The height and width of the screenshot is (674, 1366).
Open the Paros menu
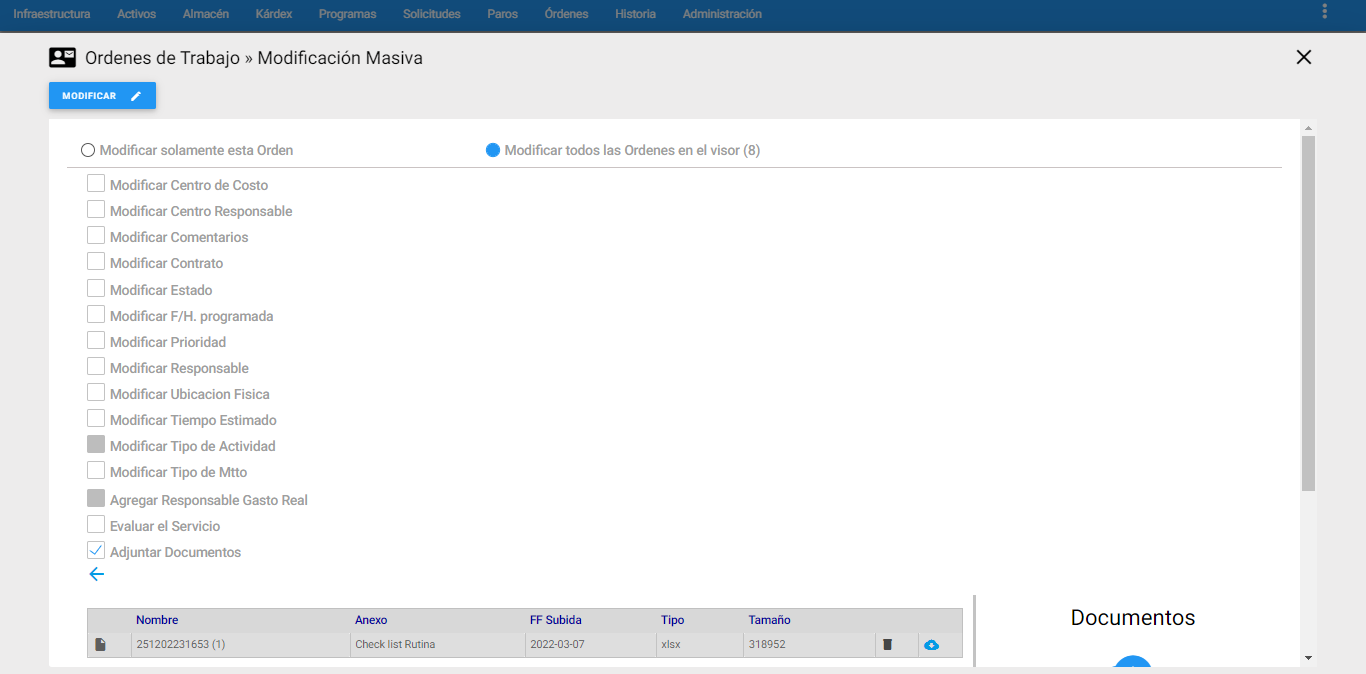click(503, 14)
